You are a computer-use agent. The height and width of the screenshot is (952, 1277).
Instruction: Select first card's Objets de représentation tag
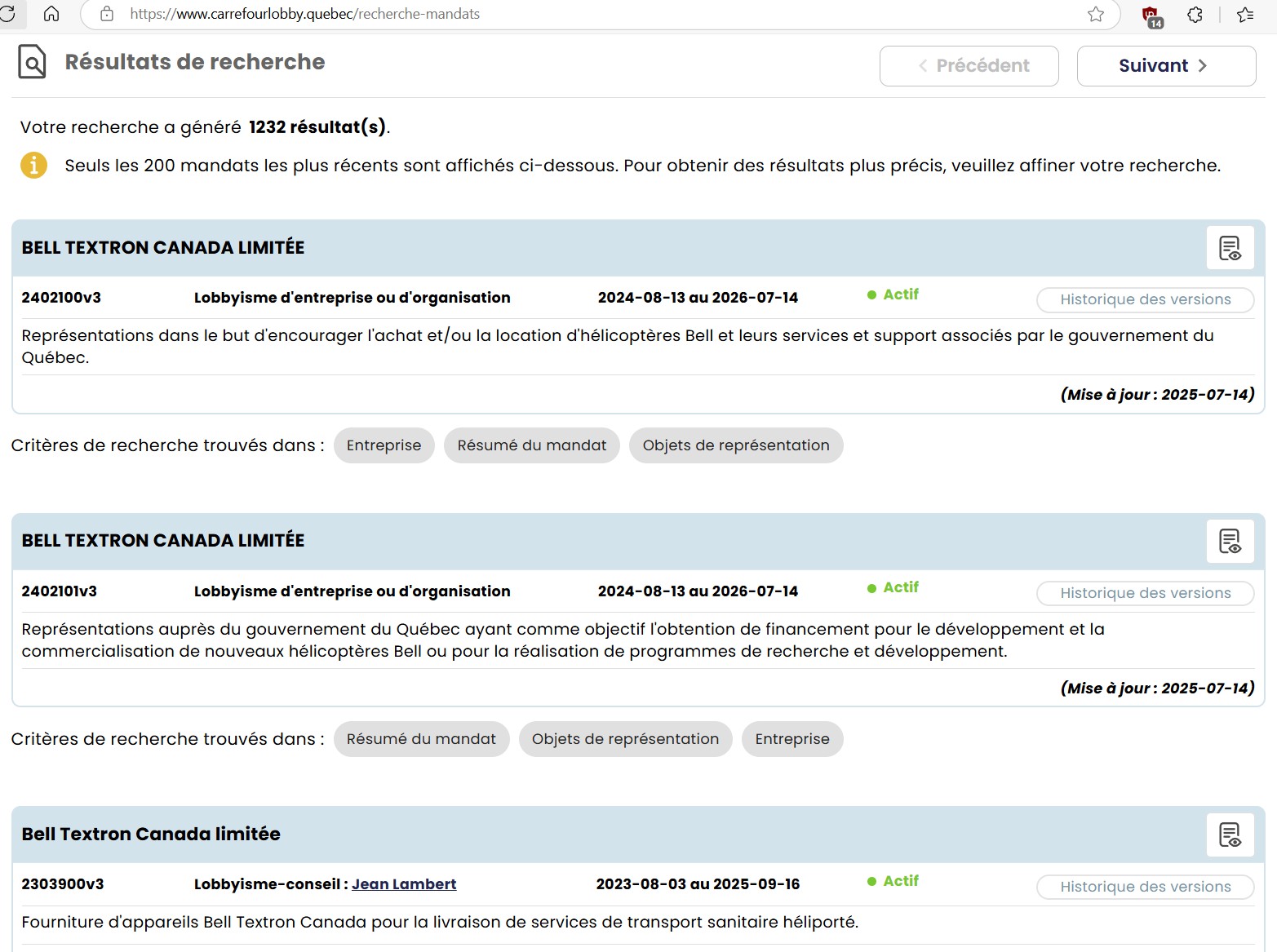[x=736, y=445]
